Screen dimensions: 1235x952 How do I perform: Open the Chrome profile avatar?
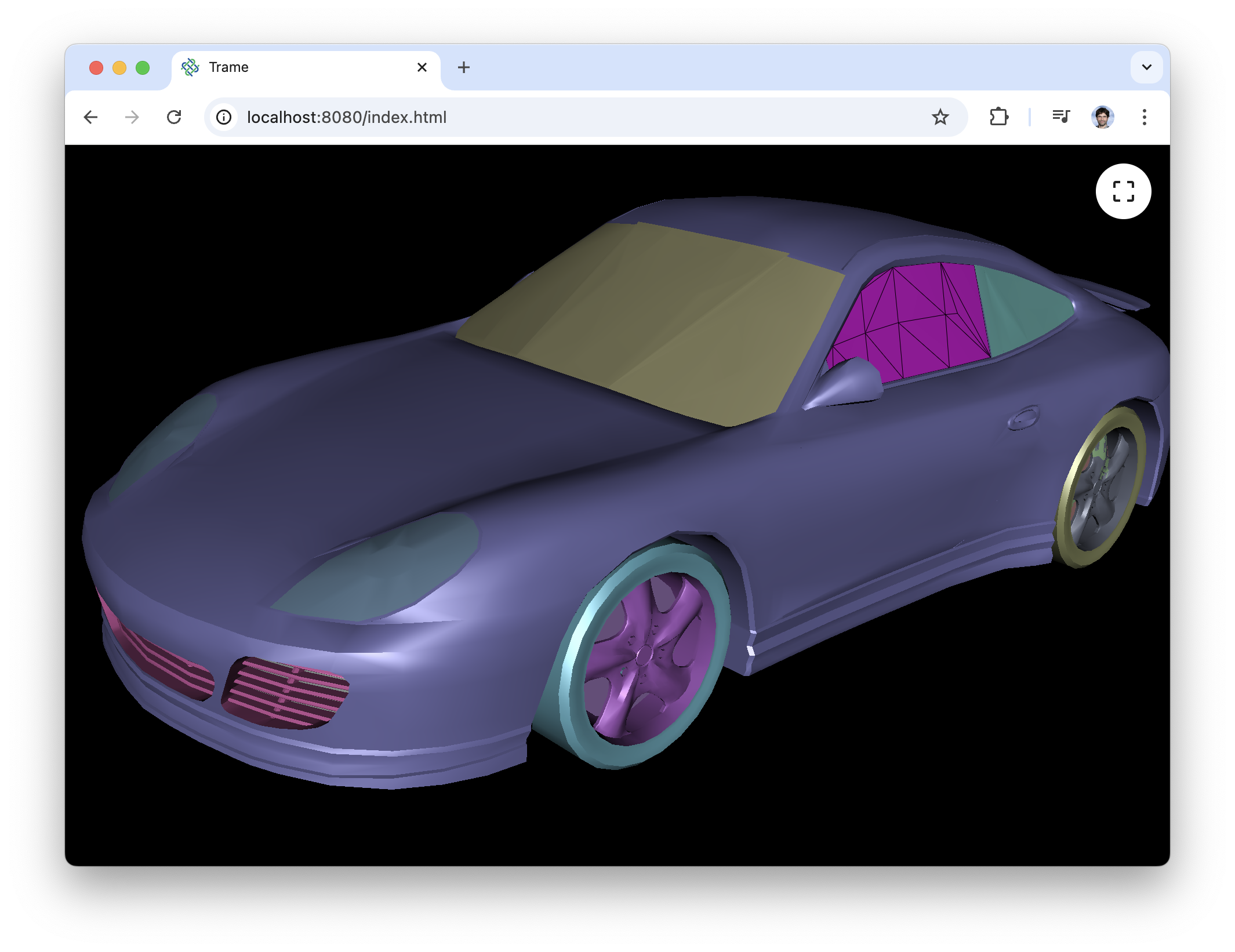click(x=1102, y=117)
